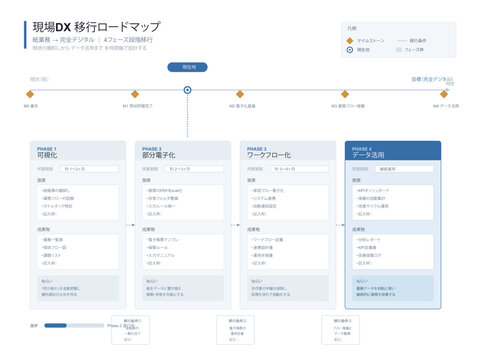This screenshot has width=480, height=360.
Task: Click the 施策 list box in PHASE 1
Action: point(78,202)
